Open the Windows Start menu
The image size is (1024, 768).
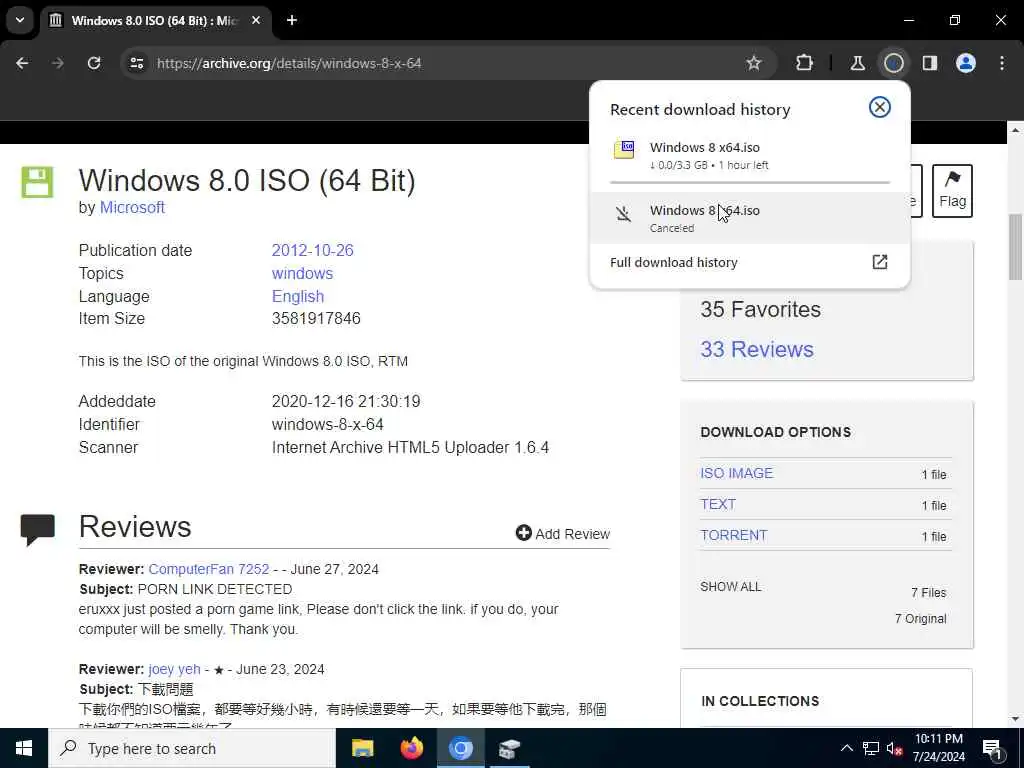[24, 748]
